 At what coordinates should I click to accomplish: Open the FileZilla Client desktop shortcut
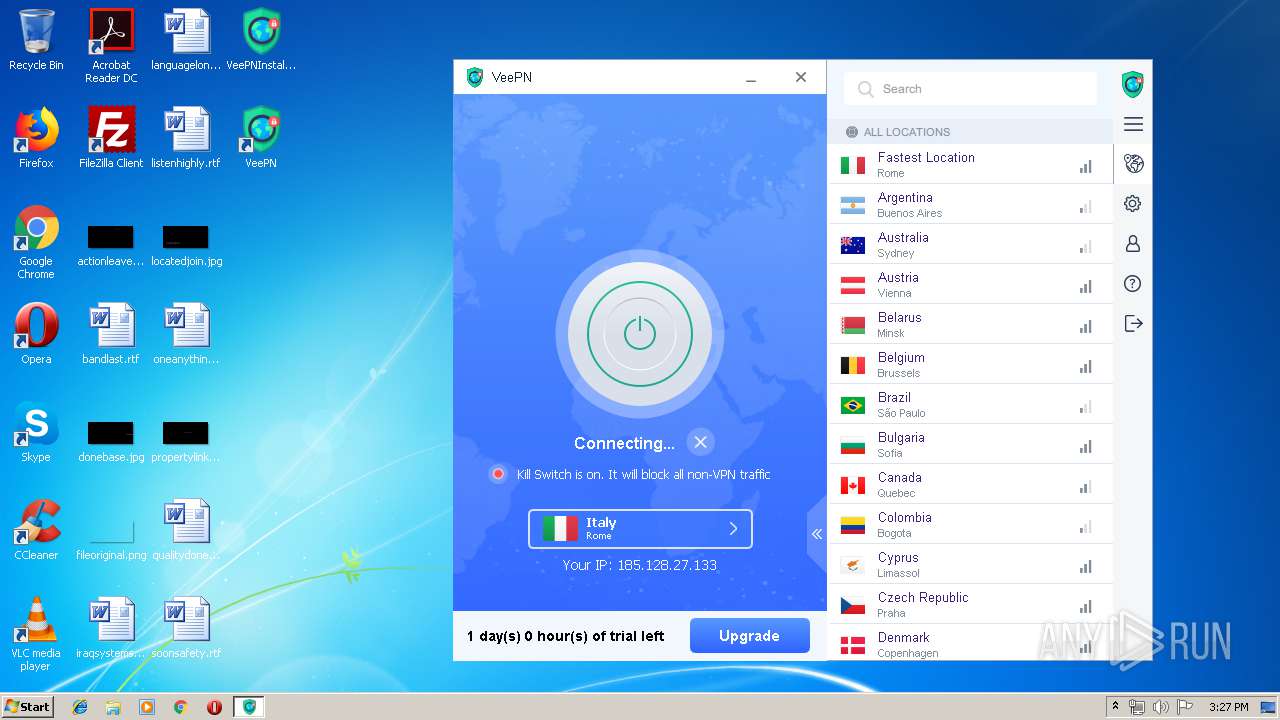coord(111,138)
